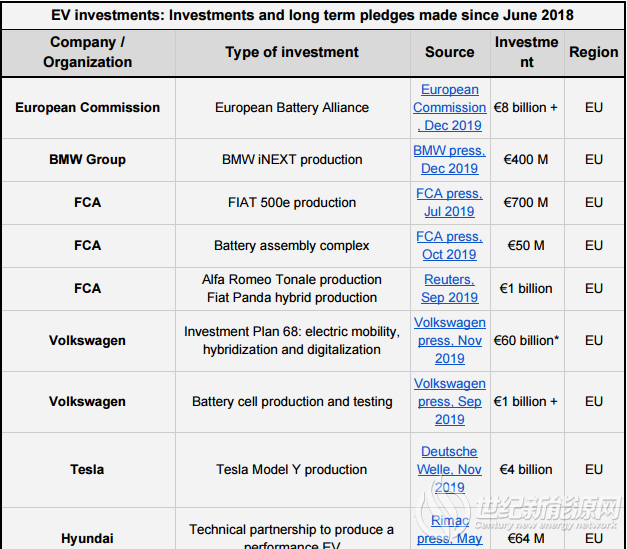Open the Deutsche Welle, Nov 2019 link
The image size is (627, 549).
click(x=449, y=469)
